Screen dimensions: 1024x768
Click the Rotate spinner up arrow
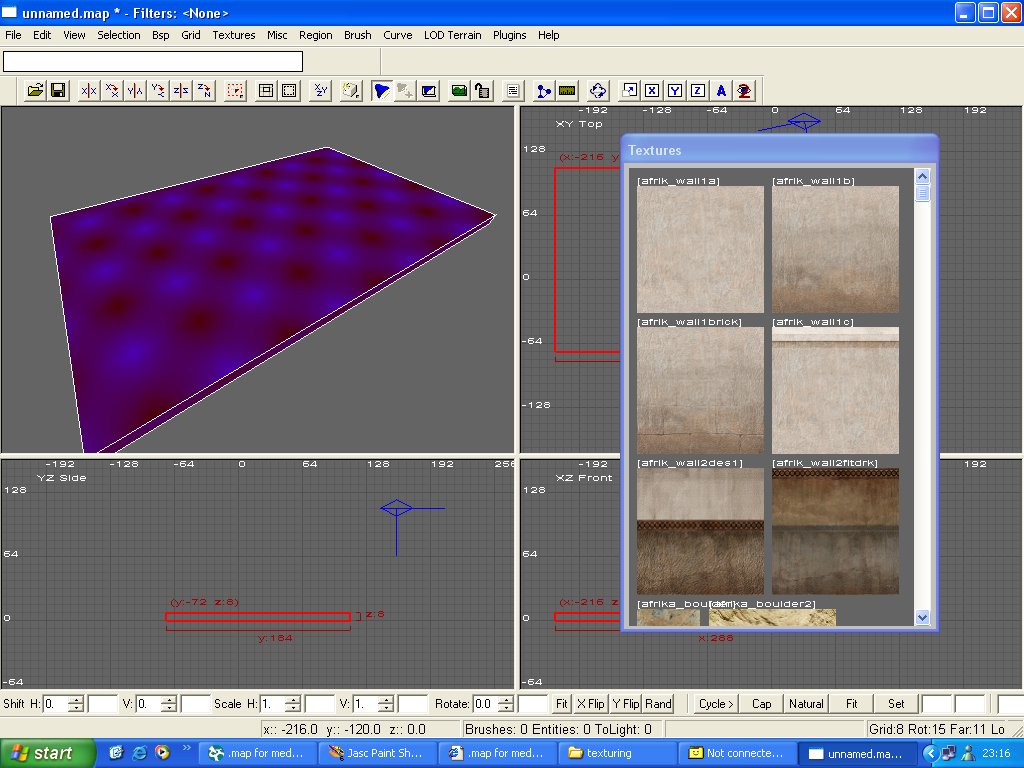[507, 699]
